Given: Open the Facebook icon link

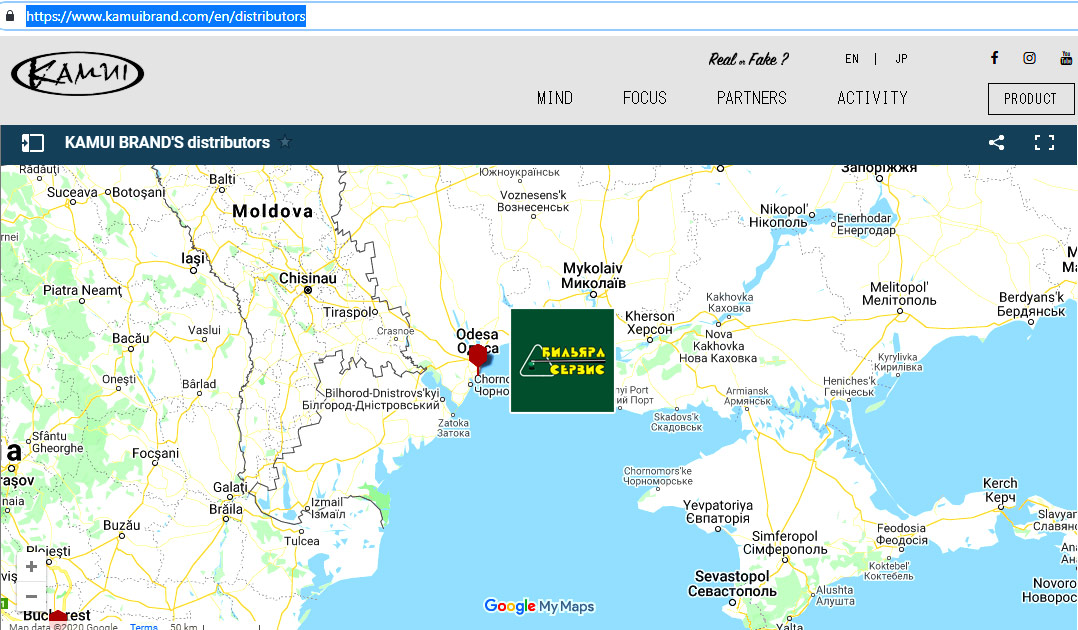Looking at the screenshot, I should [x=994, y=58].
